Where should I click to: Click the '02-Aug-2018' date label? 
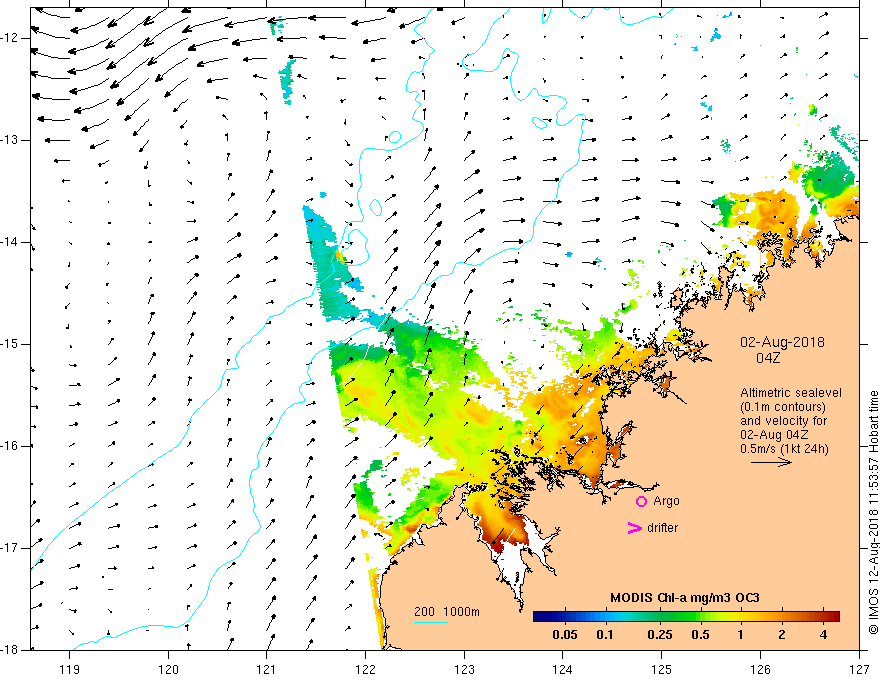coord(782,342)
